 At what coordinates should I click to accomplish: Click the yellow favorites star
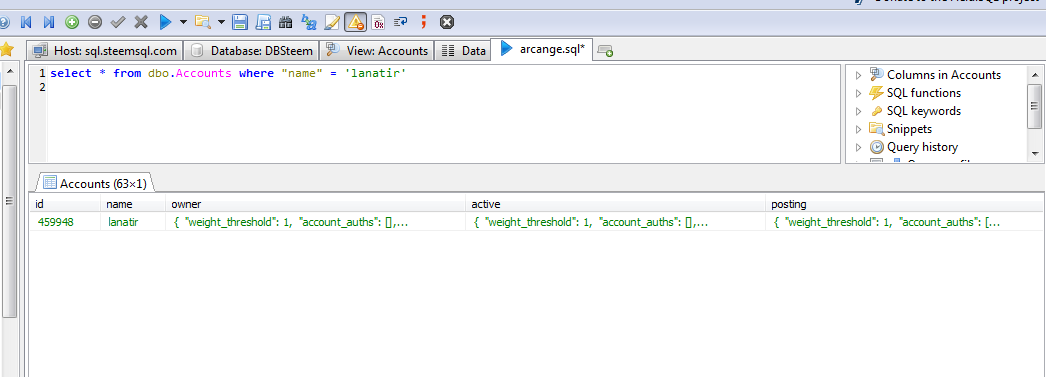pos(7,49)
